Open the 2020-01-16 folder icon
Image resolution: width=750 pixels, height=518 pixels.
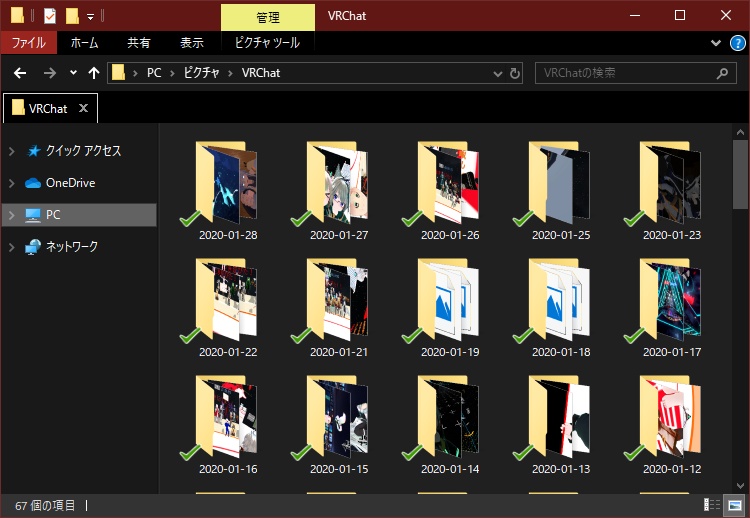pos(226,417)
